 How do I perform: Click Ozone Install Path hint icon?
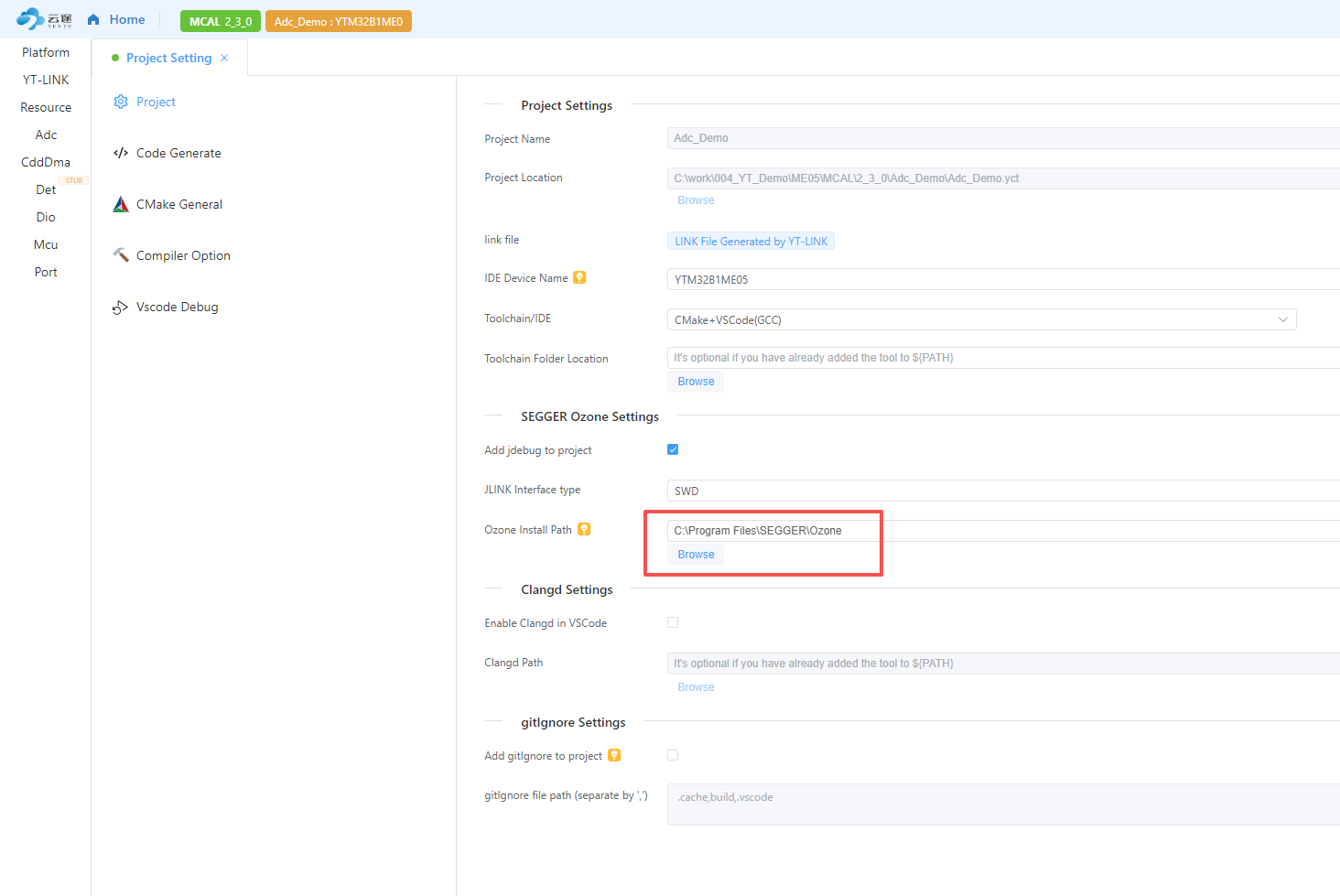coord(584,529)
